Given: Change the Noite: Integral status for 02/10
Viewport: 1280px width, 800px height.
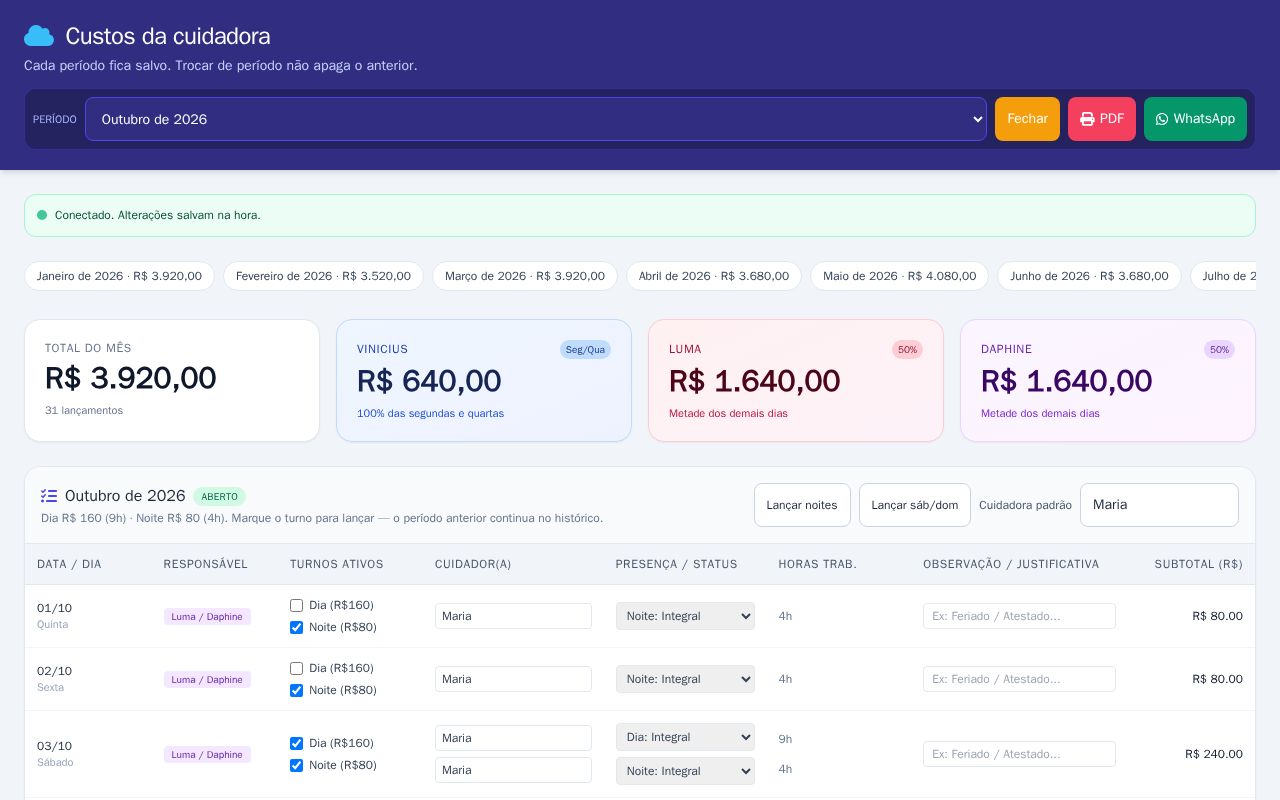Looking at the screenshot, I should click(x=685, y=679).
